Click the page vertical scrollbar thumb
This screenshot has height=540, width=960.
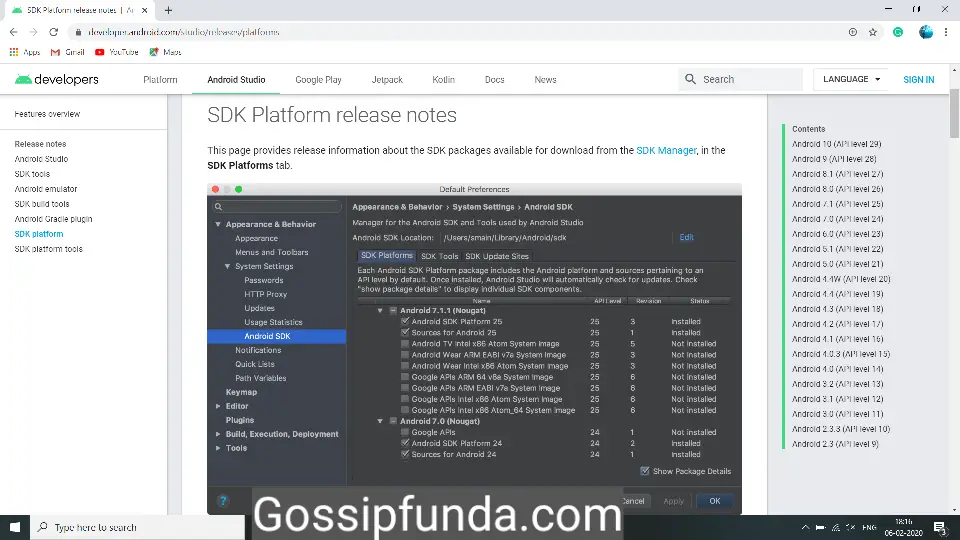954,113
